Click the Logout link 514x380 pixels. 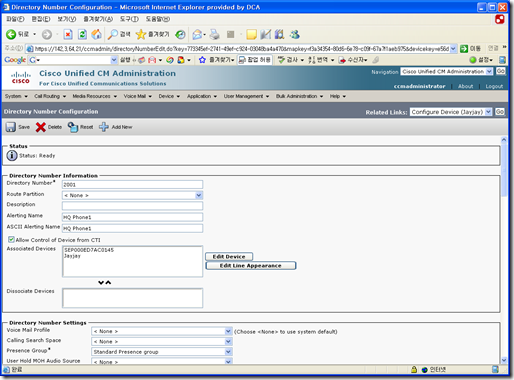[494, 86]
